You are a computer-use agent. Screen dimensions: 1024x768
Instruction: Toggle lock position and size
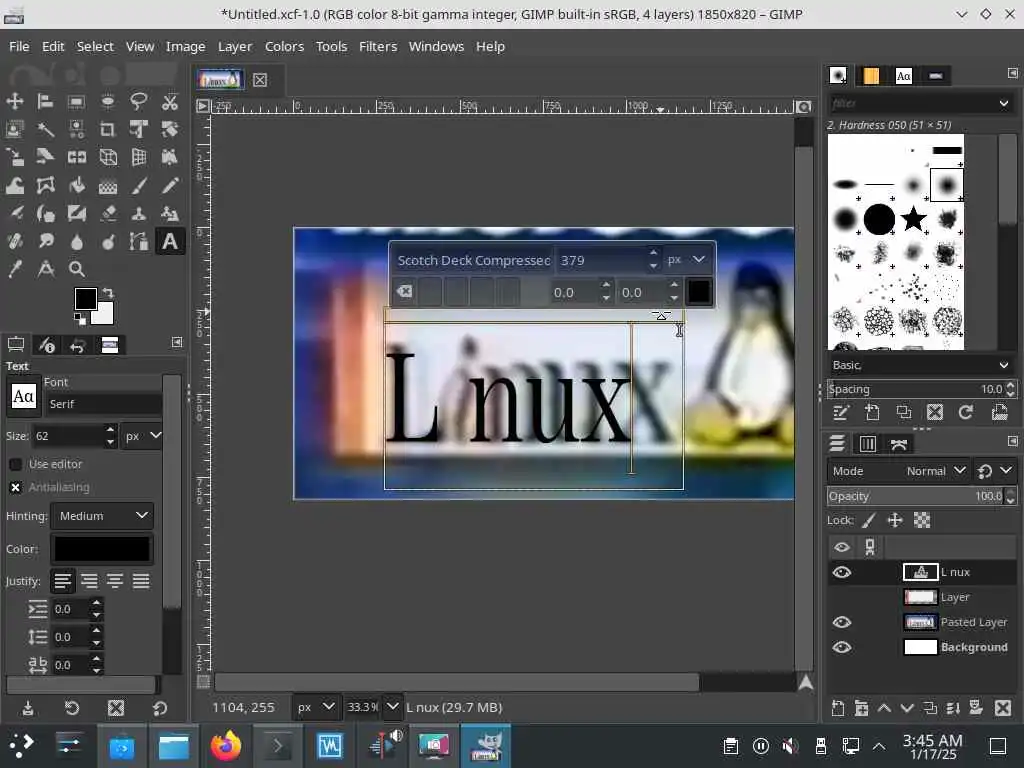[895, 520]
